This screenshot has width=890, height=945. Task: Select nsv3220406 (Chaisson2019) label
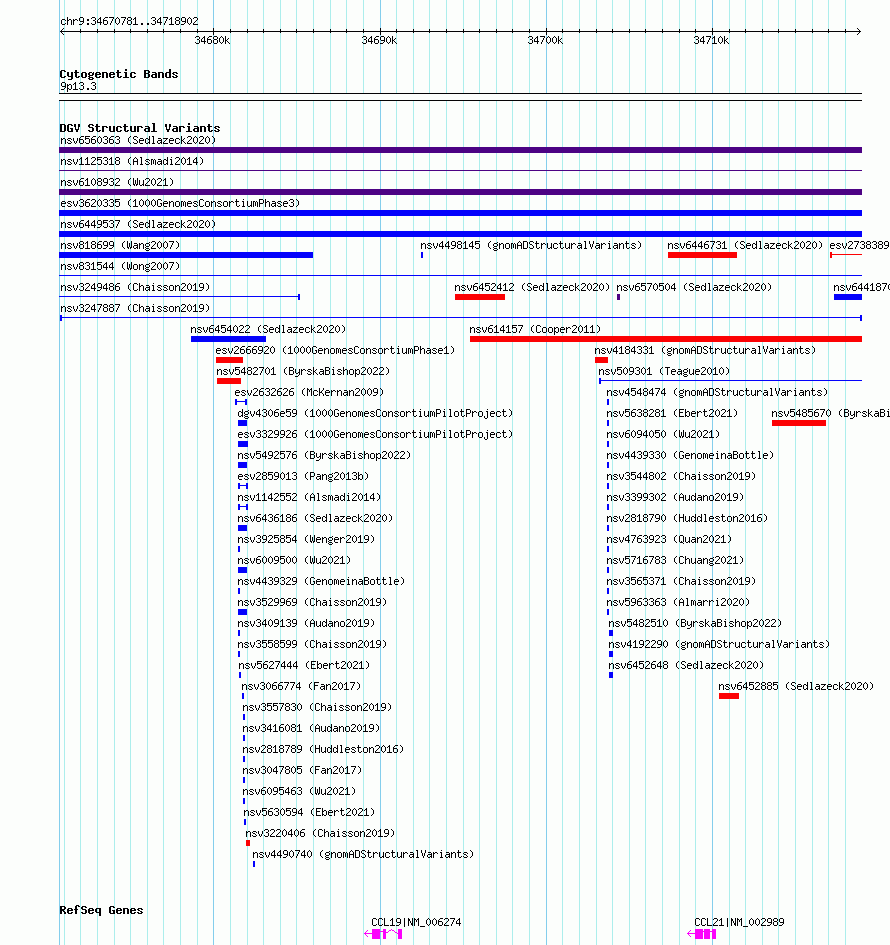click(320, 834)
